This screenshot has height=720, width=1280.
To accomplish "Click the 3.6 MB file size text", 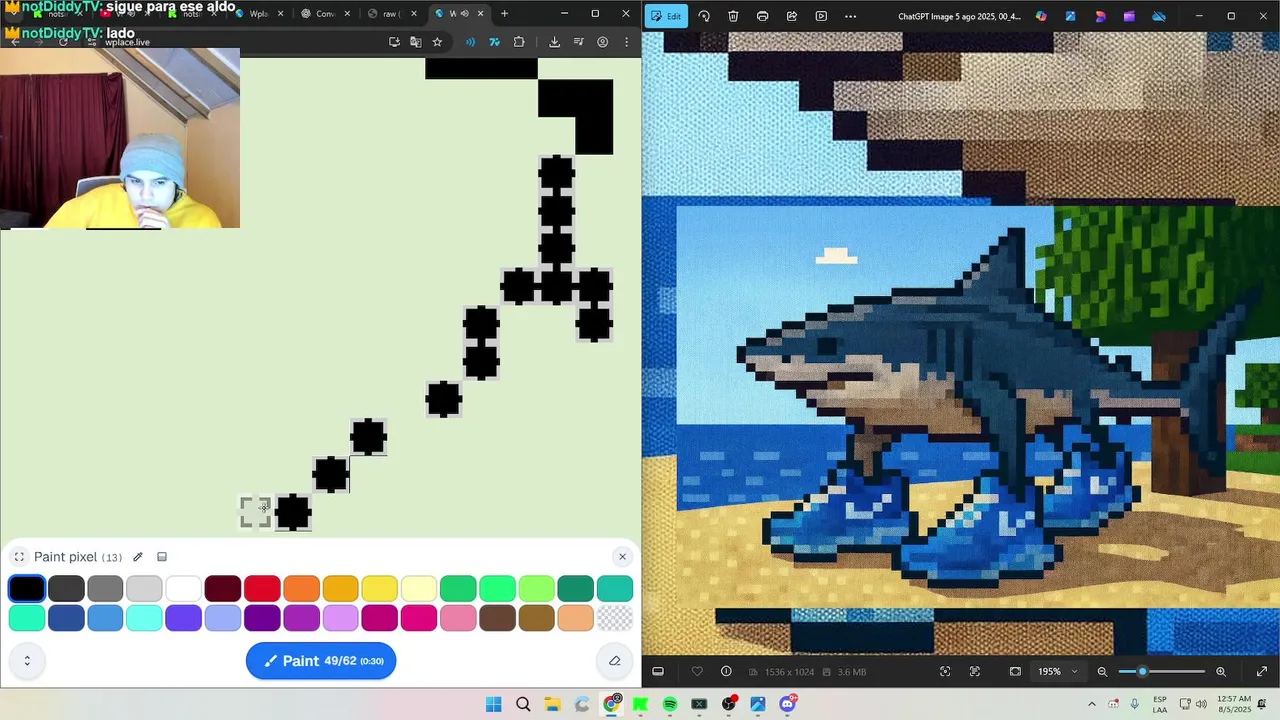I will click(x=851, y=672).
